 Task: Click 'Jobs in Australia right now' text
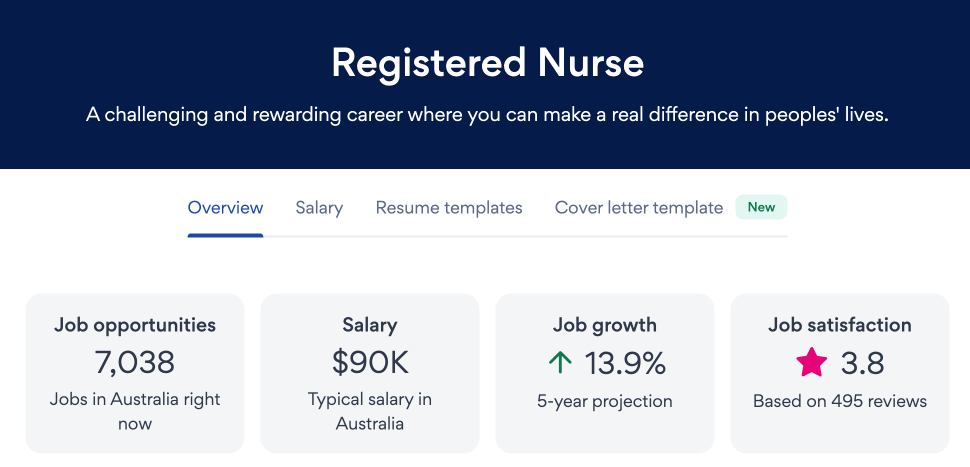click(x=135, y=411)
